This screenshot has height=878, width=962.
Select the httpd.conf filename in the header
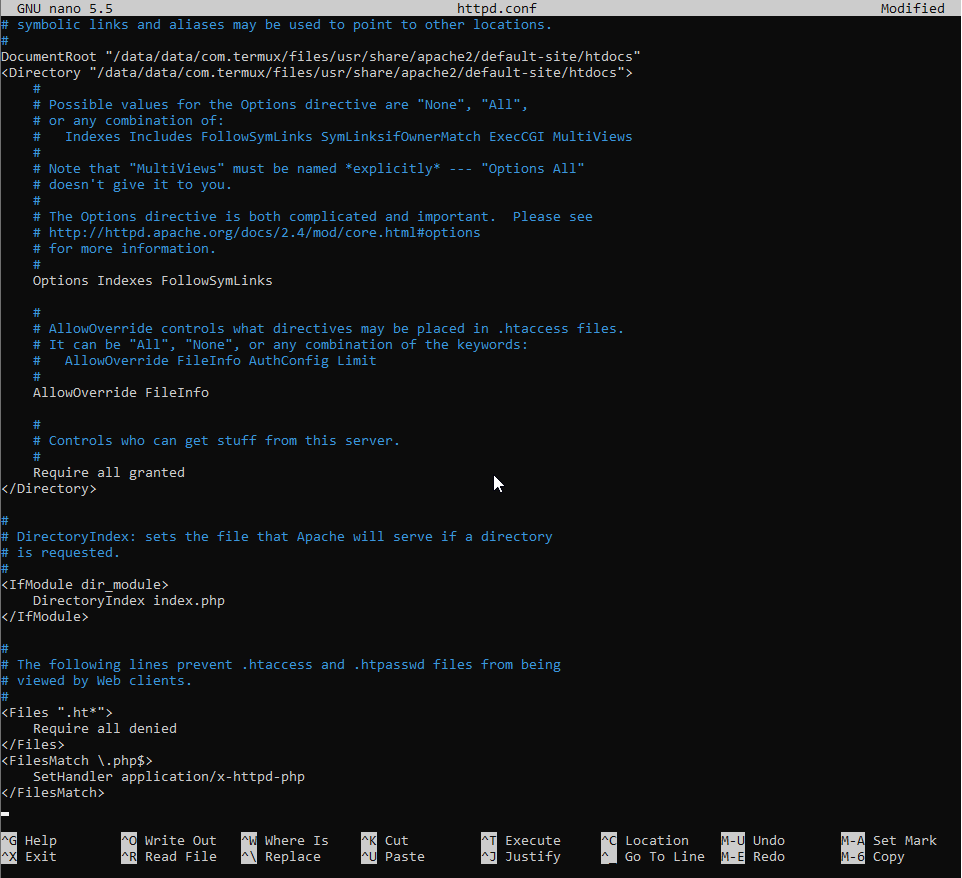click(x=480, y=8)
